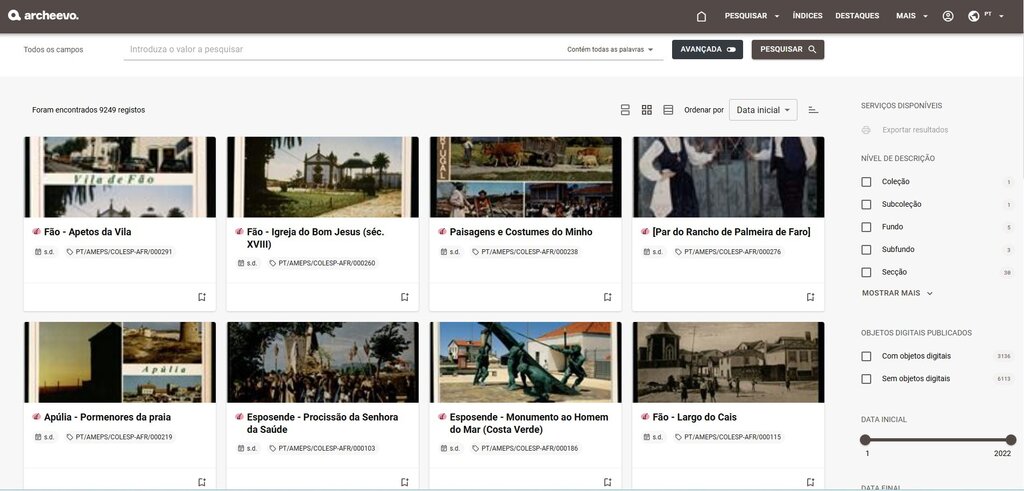Open Fão - Largo do Cais record
Screen dimensions: 1024x491
pyautogui.click(x=694, y=417)
